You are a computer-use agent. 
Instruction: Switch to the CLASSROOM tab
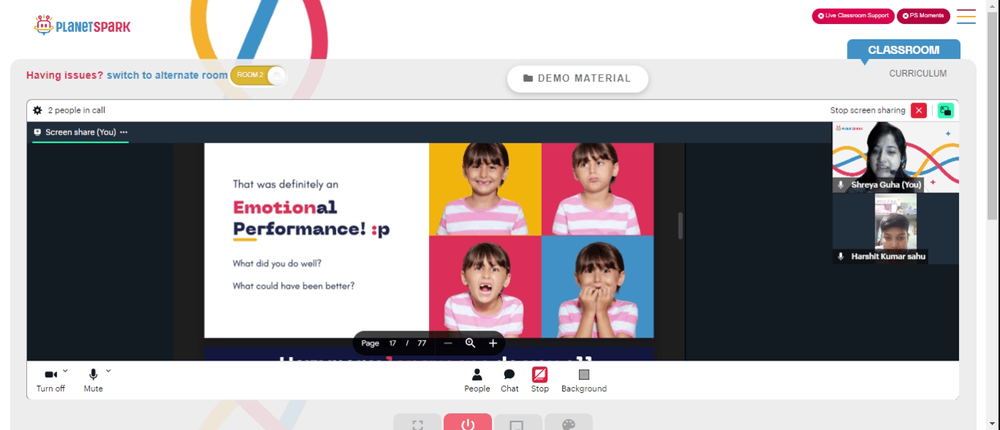[x=903, y=50]
